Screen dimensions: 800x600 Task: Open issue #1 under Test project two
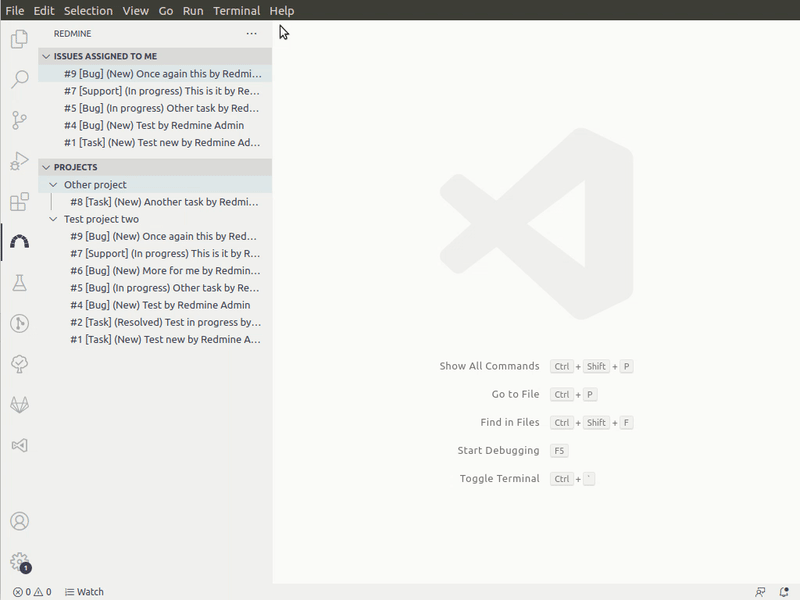[x=155, y=339]
